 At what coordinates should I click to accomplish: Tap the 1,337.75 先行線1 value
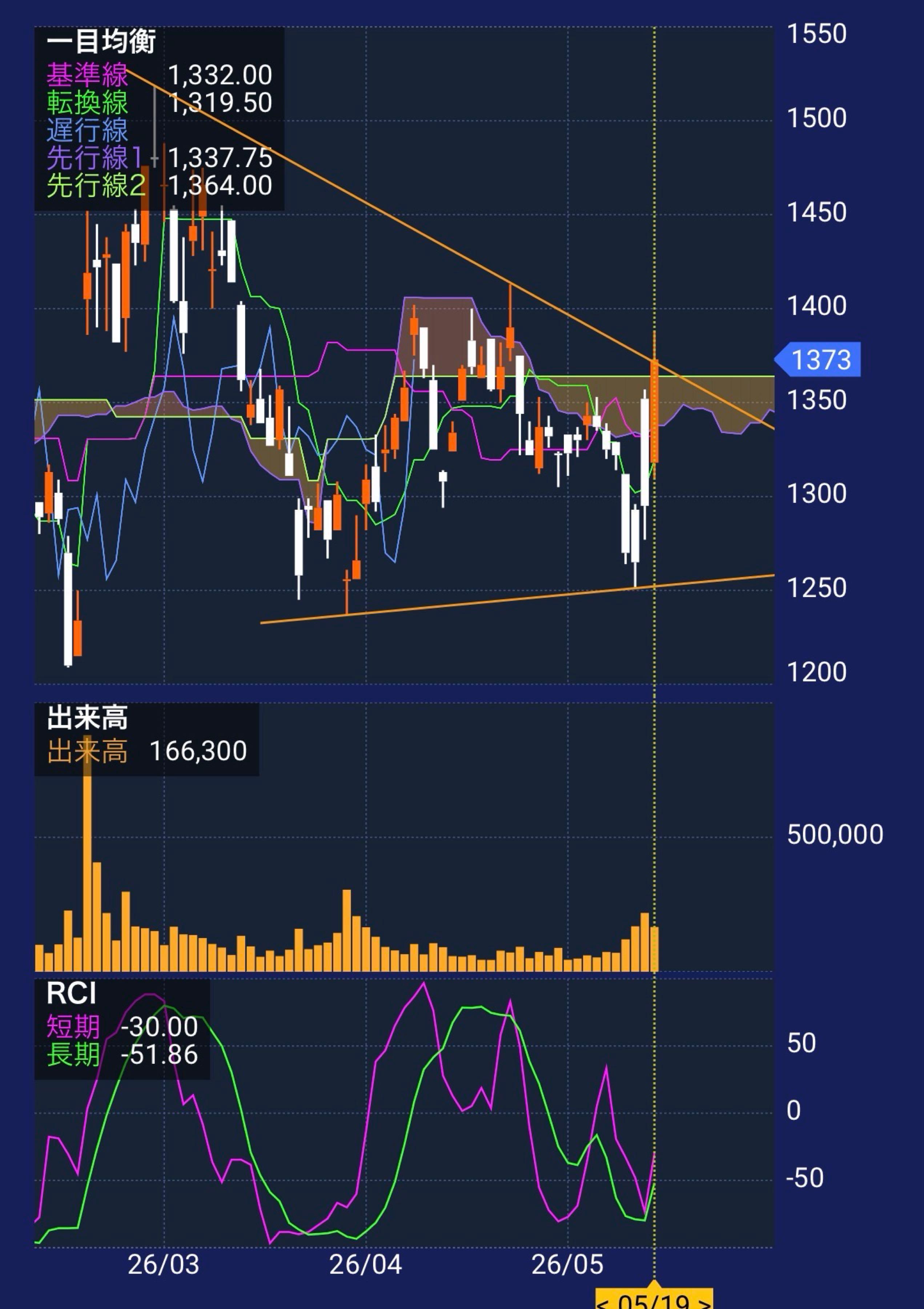220,158
